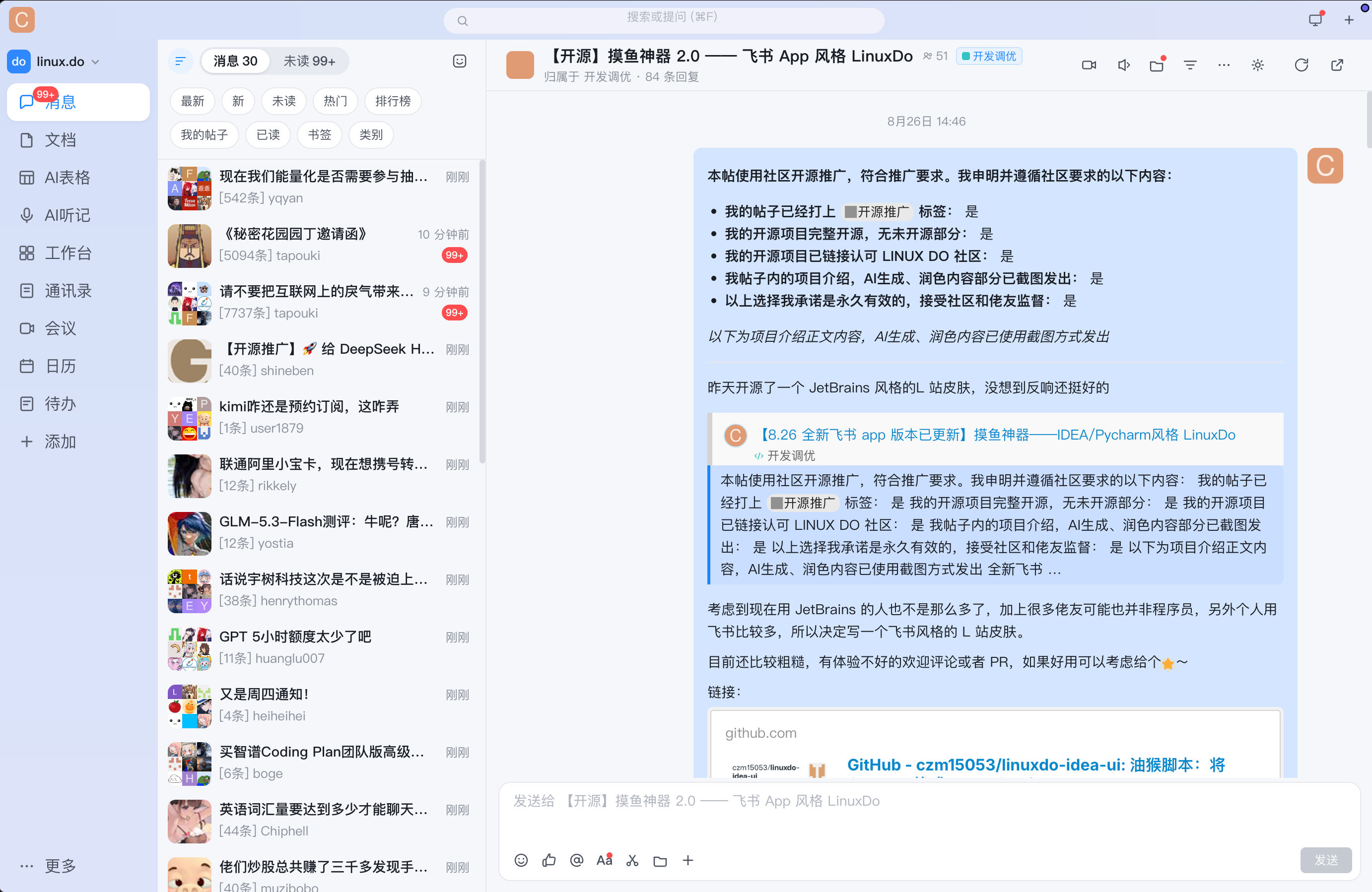
Task: Open 待办 todo in sidebar
Action: [x=78, y=404]
